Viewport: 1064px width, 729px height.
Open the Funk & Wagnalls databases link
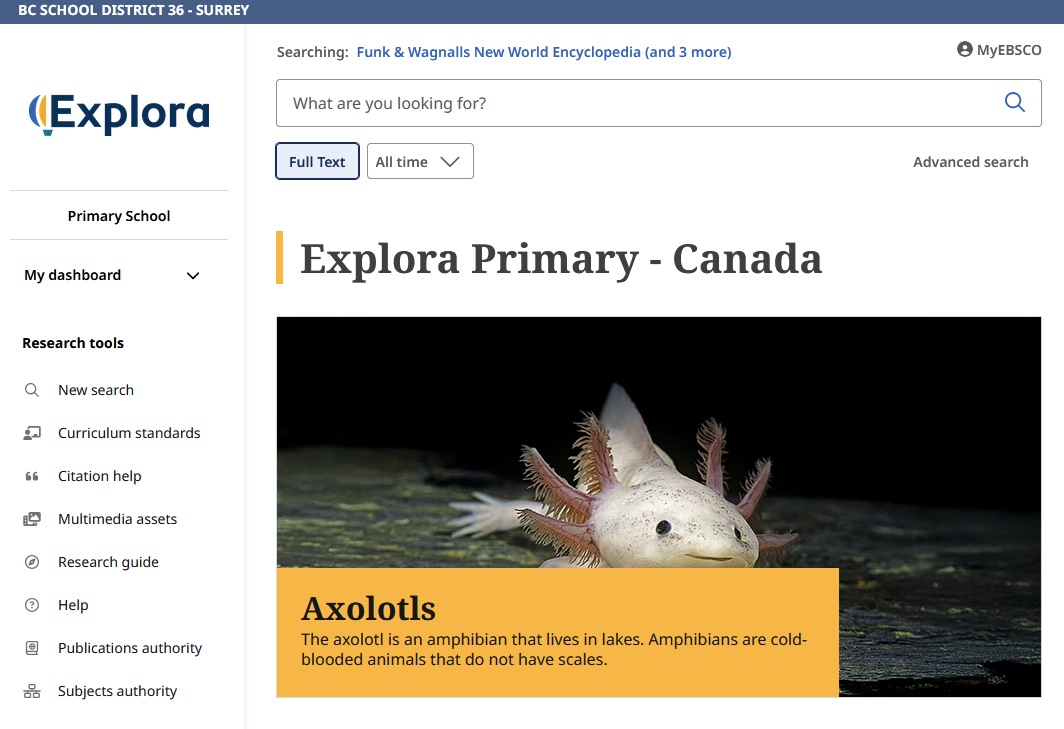(x=544, y=52)
